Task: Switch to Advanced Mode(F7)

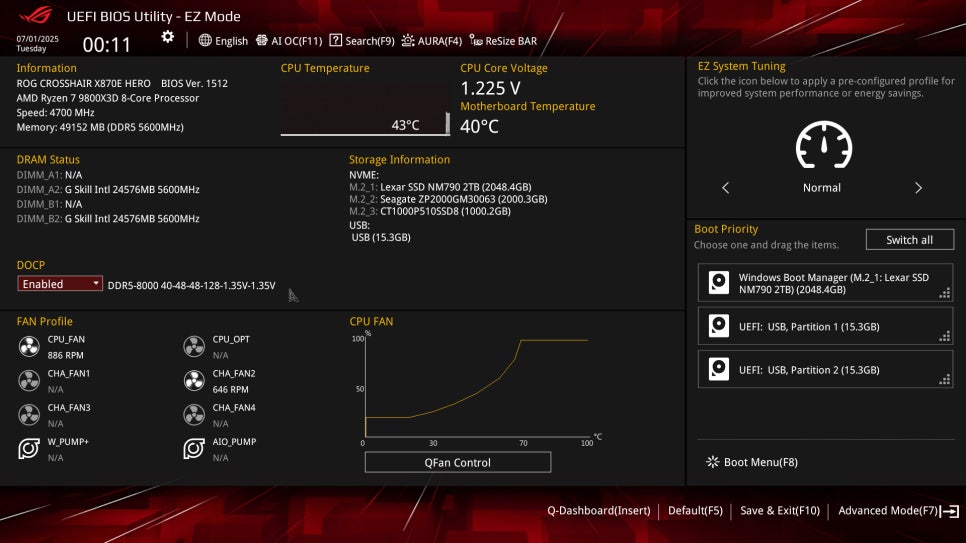Action: (x=888, y=510)
